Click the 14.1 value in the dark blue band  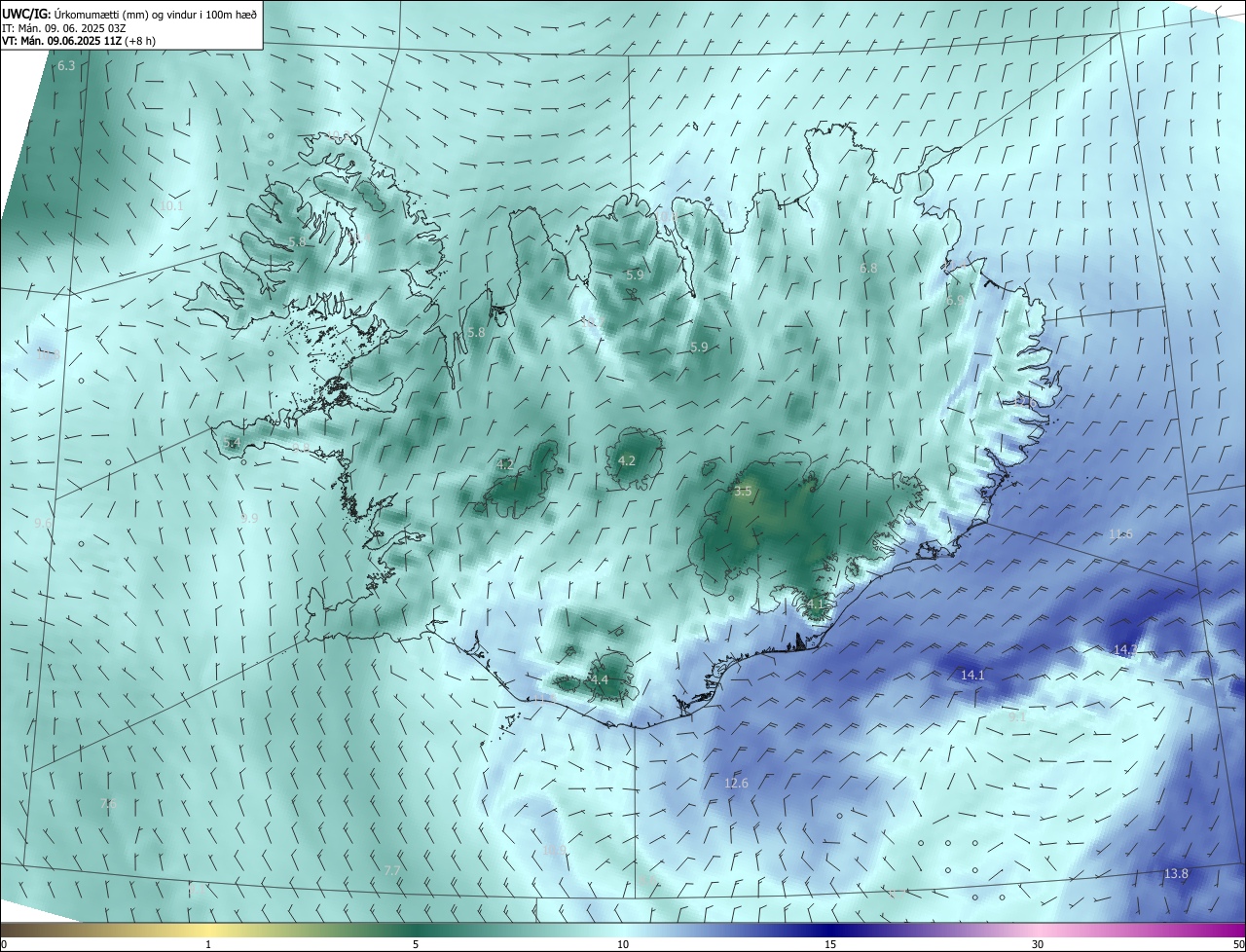[x=972, y=675]
